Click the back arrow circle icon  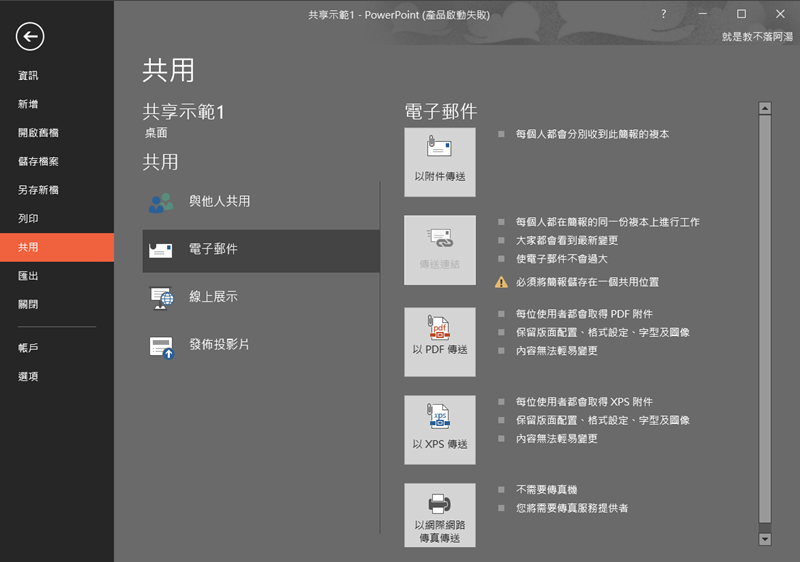tap(30, 37)
